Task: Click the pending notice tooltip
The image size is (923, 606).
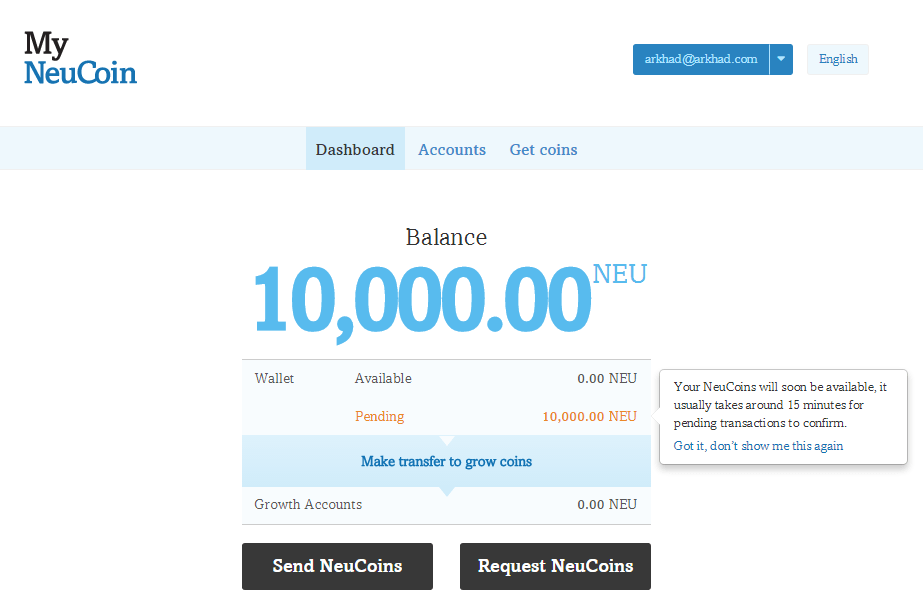Action: click(782, 405)
